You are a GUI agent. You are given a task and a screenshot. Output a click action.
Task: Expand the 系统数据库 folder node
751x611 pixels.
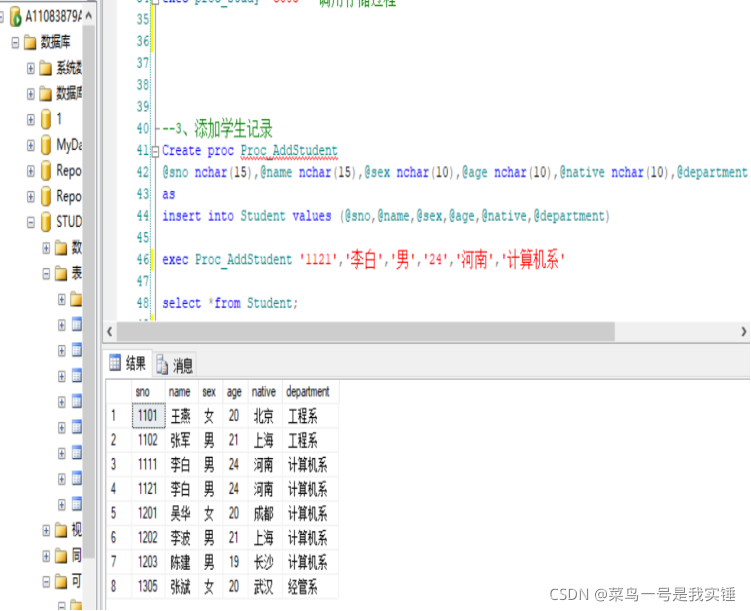tap(31, 68)
